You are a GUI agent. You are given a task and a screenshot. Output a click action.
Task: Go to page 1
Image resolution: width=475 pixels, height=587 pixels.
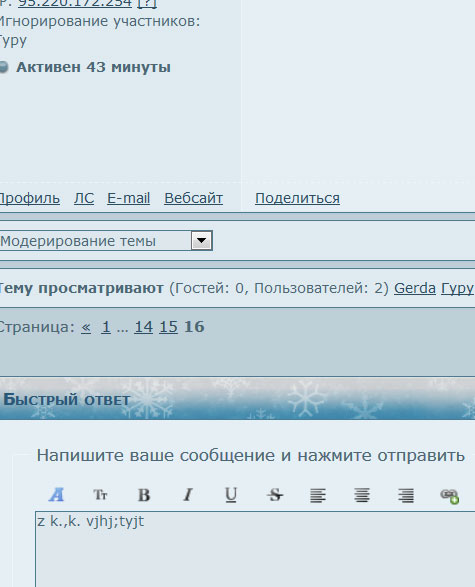click(x=106, y=327)
